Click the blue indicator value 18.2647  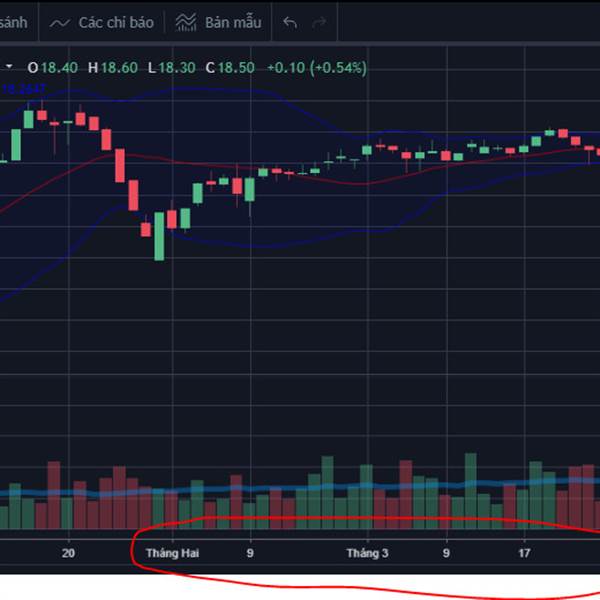(x=24, y=89)
